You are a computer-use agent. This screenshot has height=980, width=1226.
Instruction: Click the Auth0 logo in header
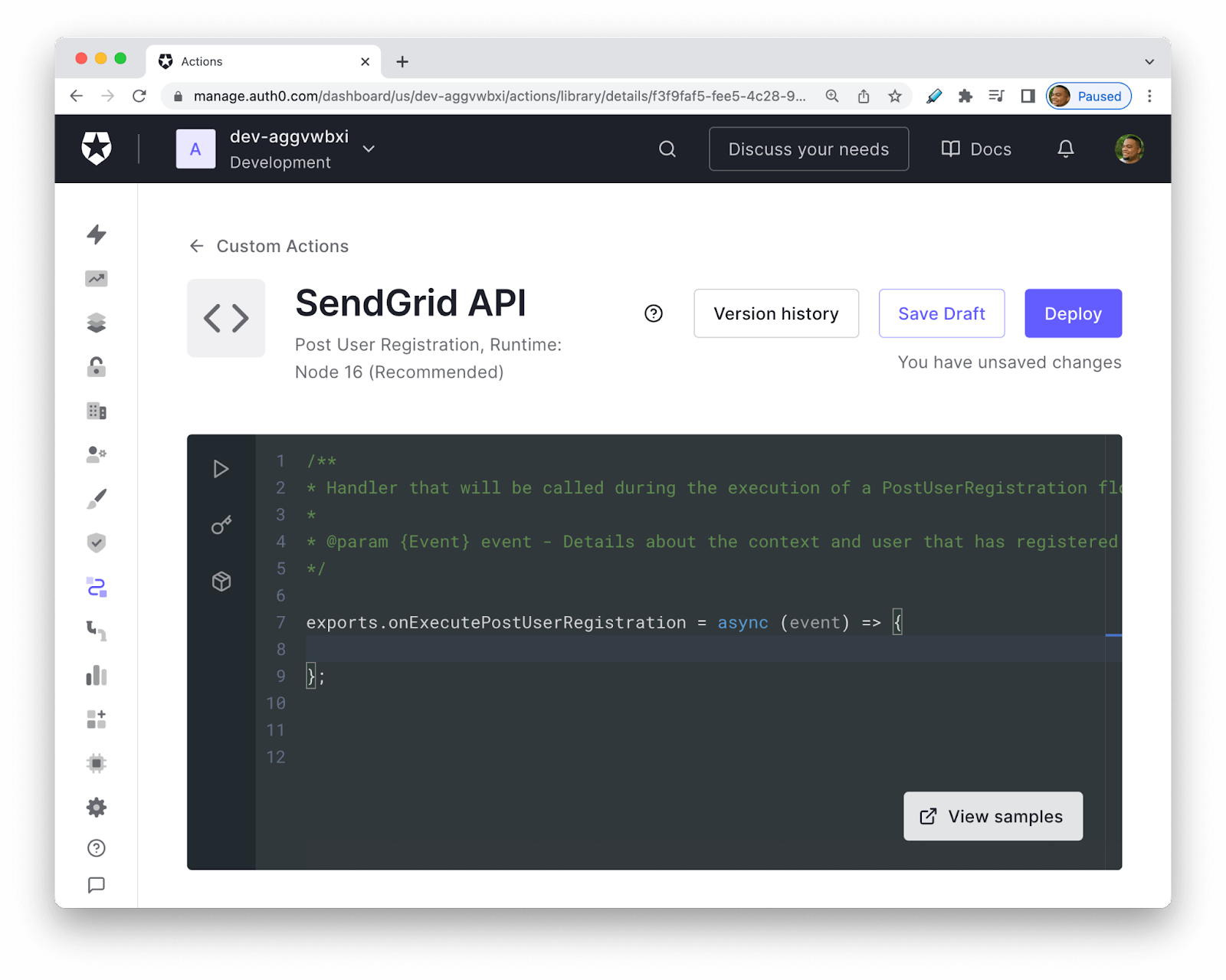[97, 149]
